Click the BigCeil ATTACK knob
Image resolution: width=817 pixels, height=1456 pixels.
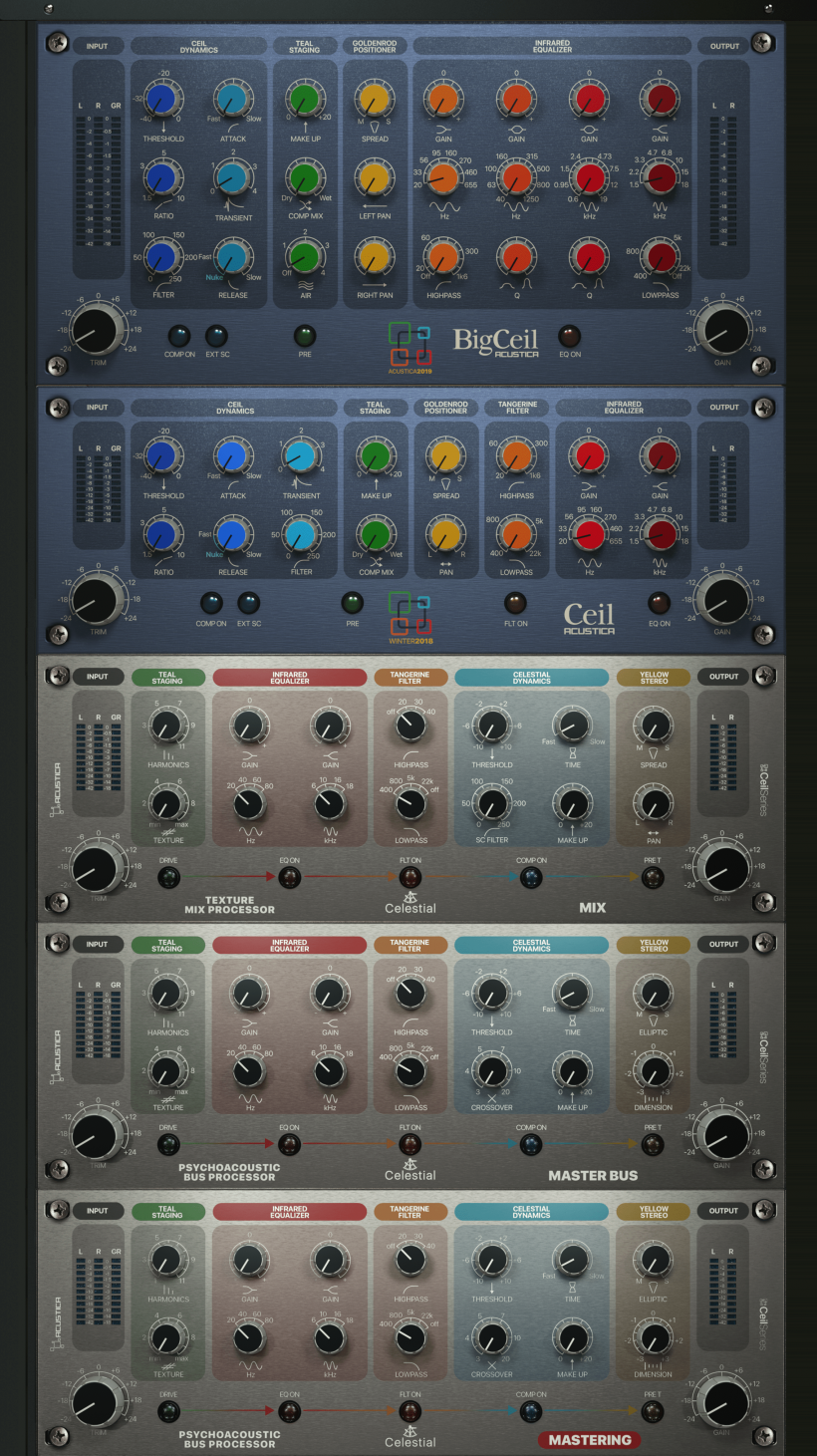(x=231, y=100)
